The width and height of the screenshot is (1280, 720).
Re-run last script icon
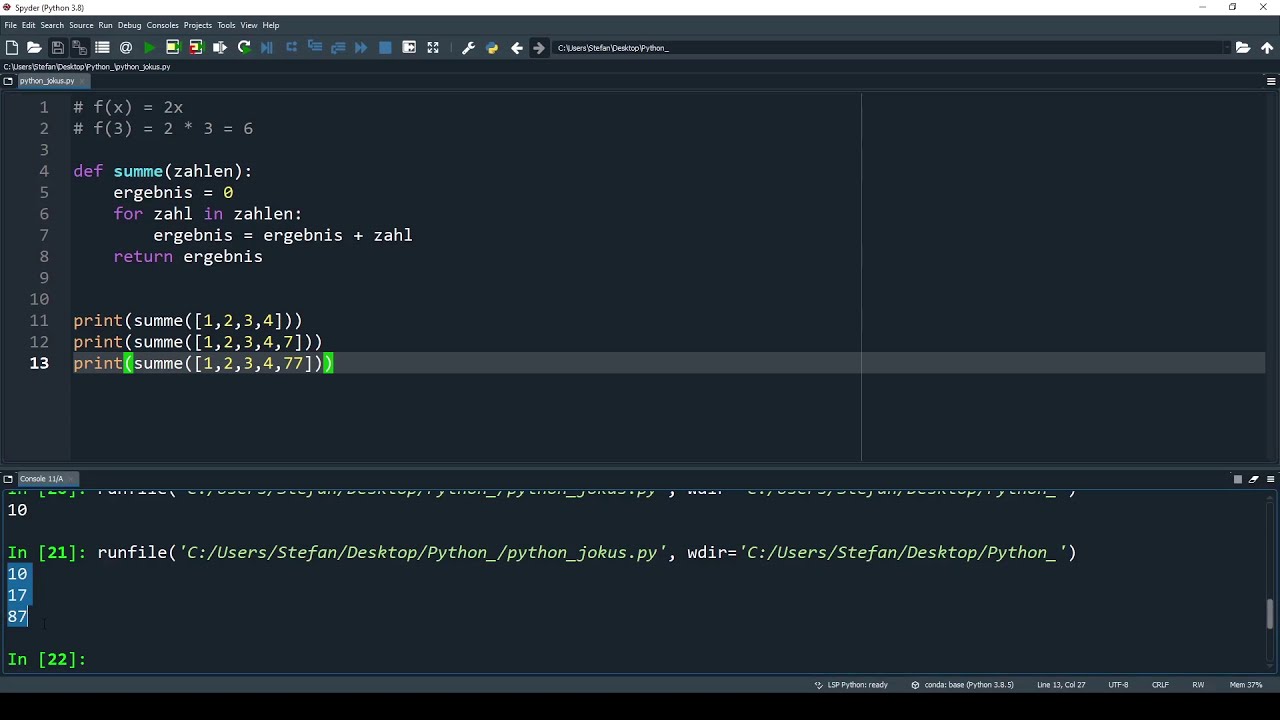pyautogui.click(x=244, y=47)
